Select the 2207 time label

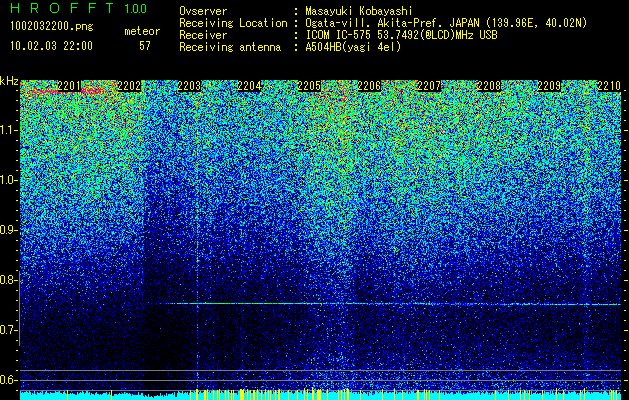(429, 86)
